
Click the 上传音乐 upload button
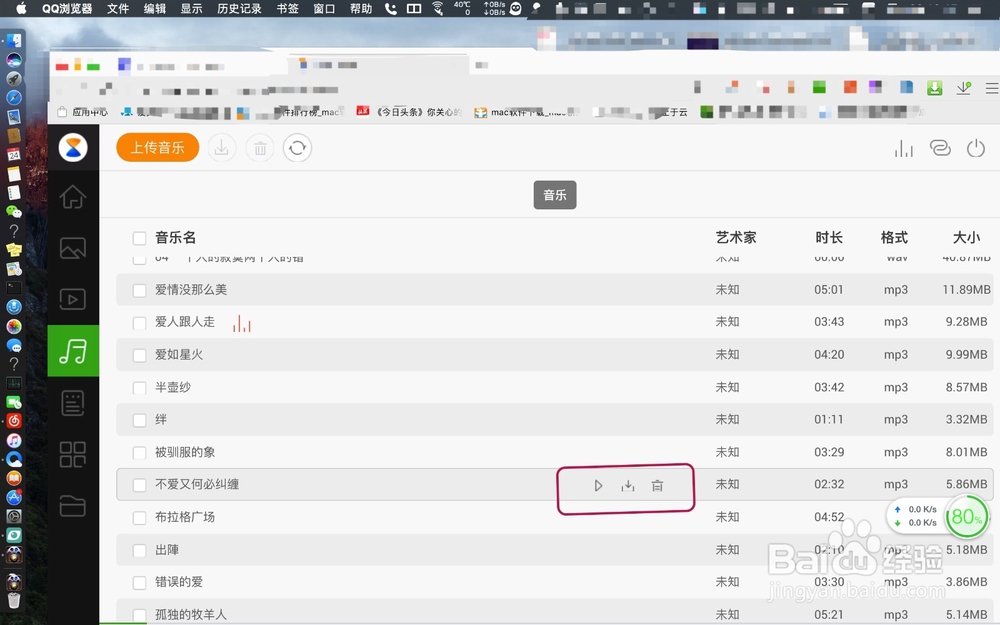(x=158, y=148)
